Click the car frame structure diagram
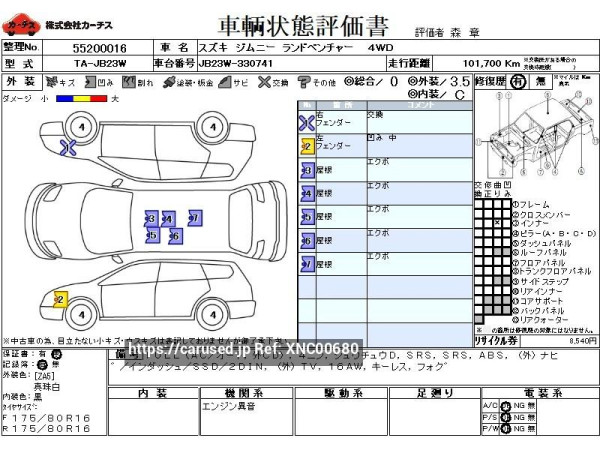The width and height of the screenshot is (600, 450). point(537,133)
